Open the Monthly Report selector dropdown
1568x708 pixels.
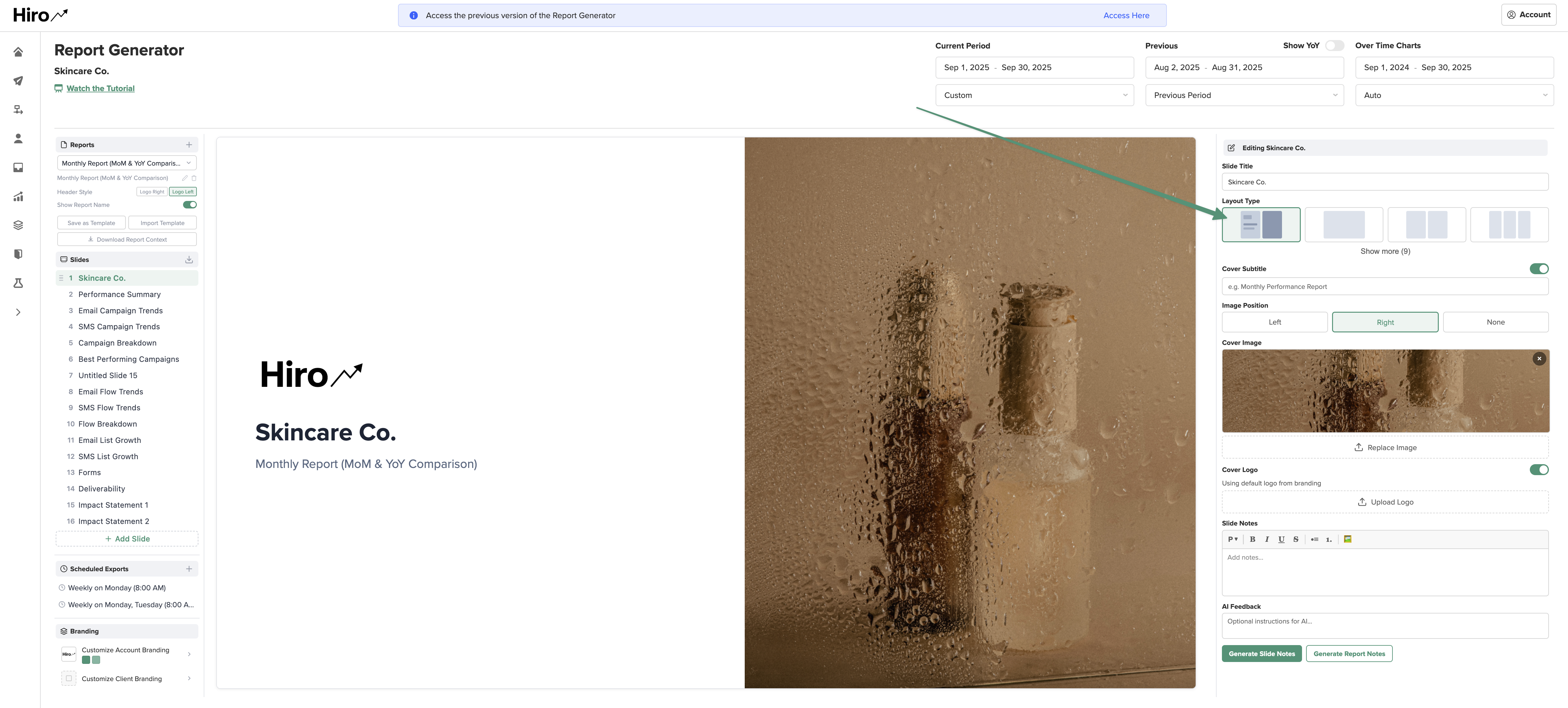(127, 163)
